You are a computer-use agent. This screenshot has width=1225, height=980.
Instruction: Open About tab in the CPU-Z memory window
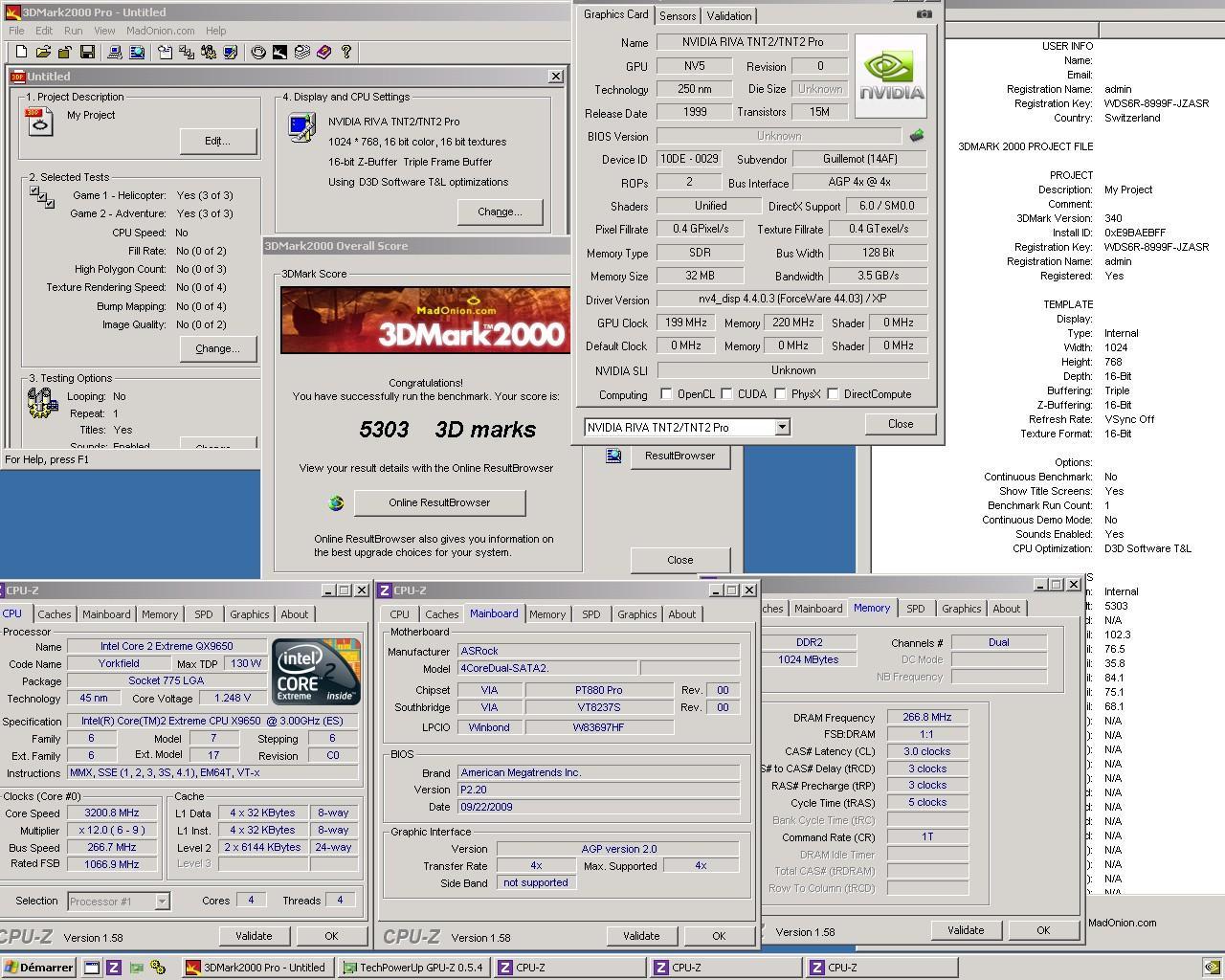[1006, 609]
